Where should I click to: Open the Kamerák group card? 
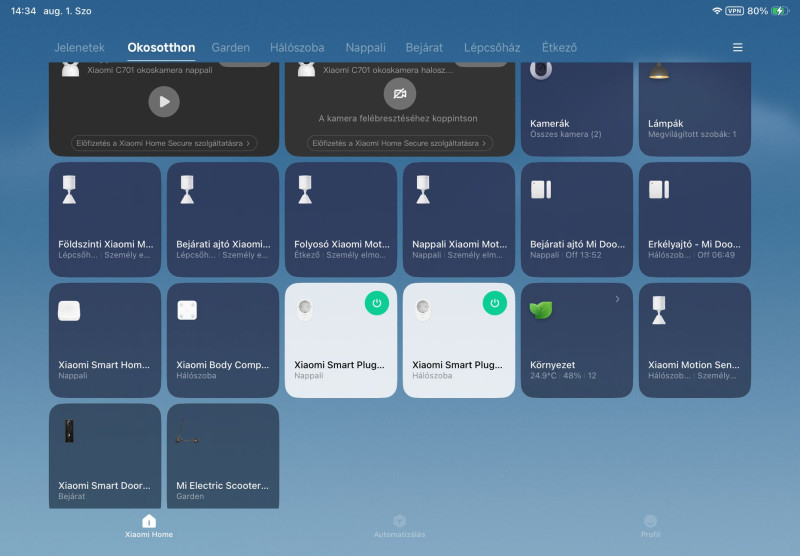tap(577, 109)
